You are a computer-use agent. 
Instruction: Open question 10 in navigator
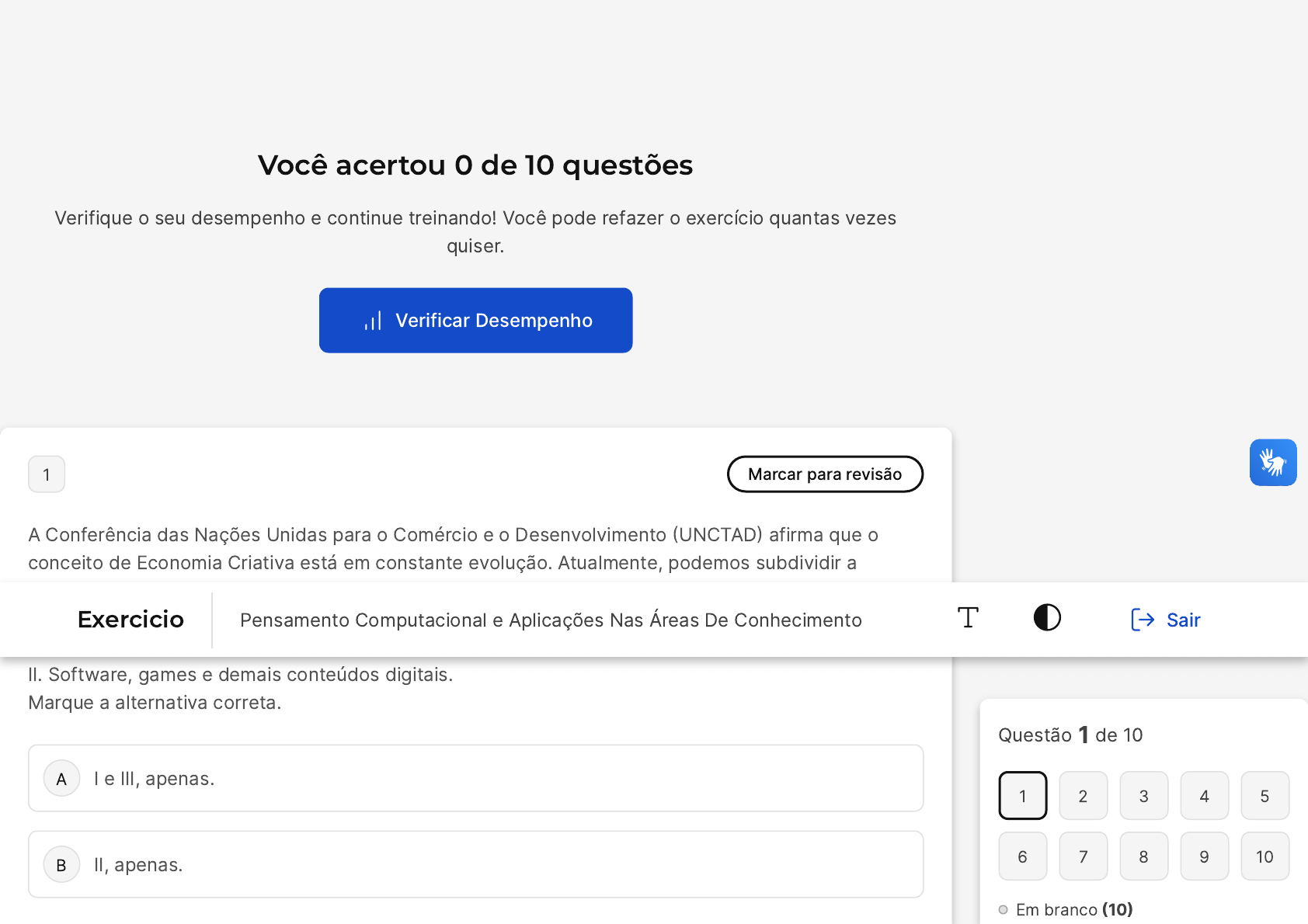[x=1265, y=856]
